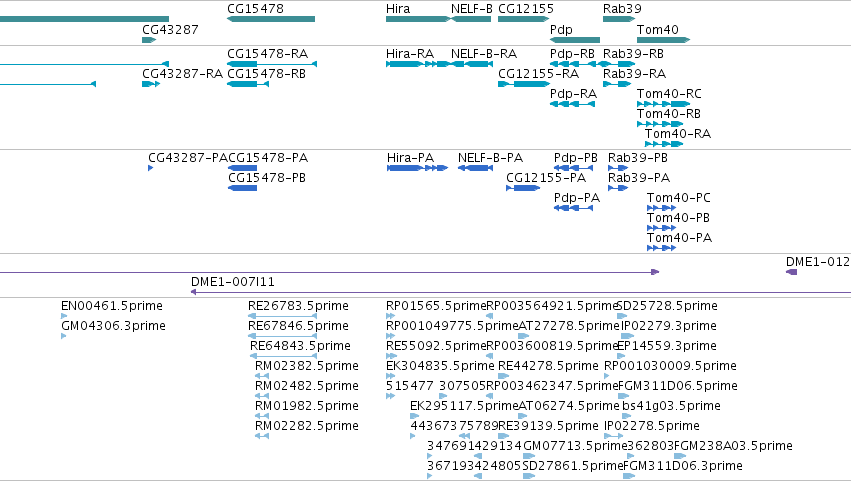Select the CG12155 gene label

click(526, 9)
